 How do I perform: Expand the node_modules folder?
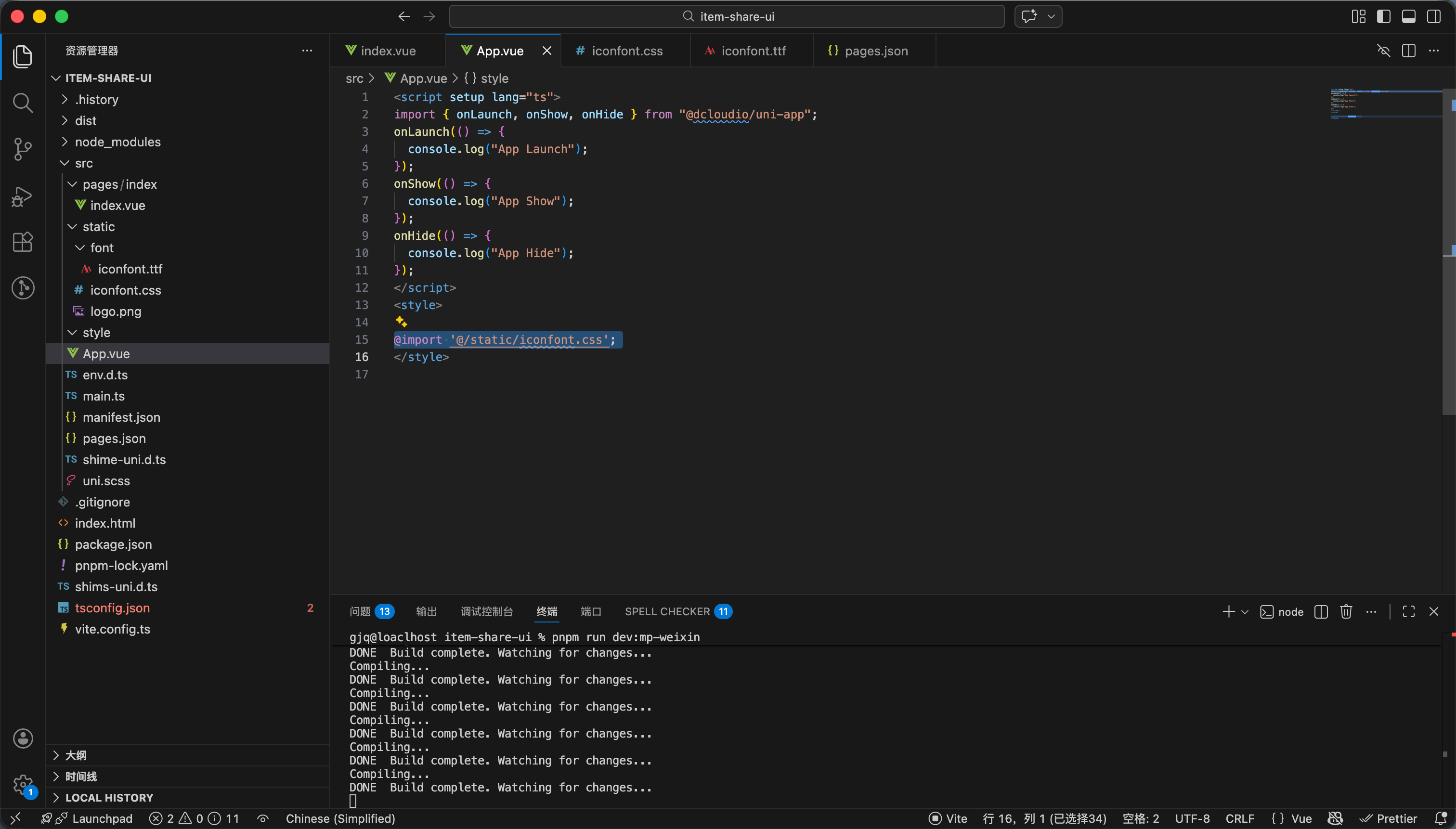[117, 142]
